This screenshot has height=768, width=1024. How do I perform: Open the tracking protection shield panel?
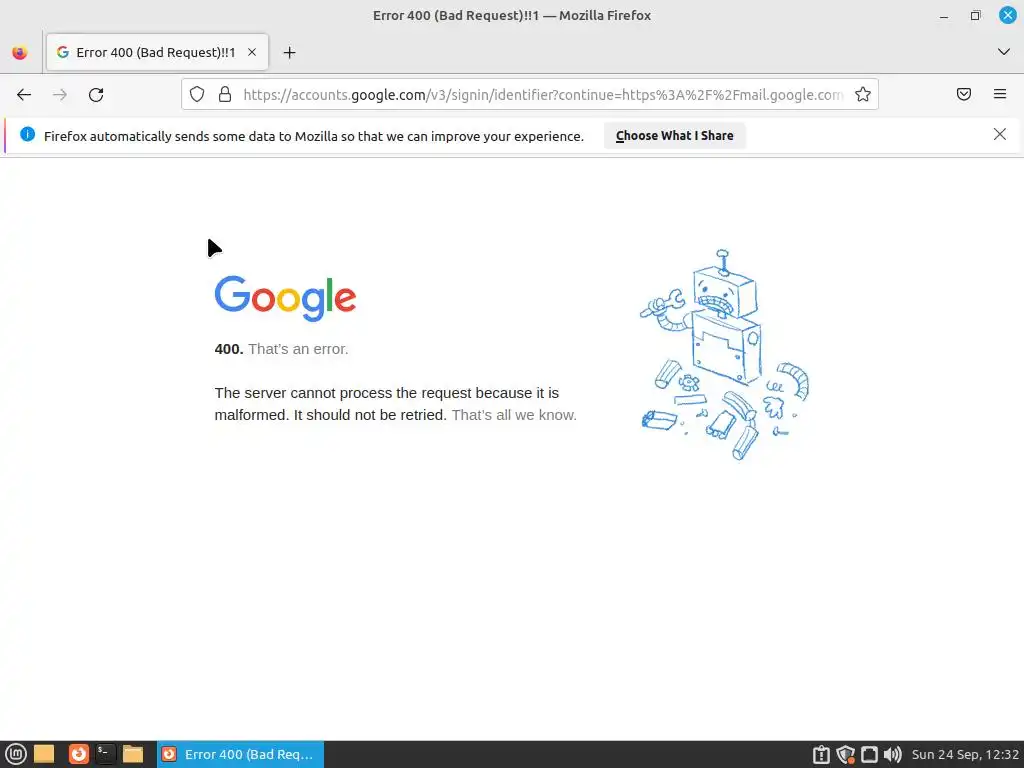pyautogui.click(x=197, y=95)
